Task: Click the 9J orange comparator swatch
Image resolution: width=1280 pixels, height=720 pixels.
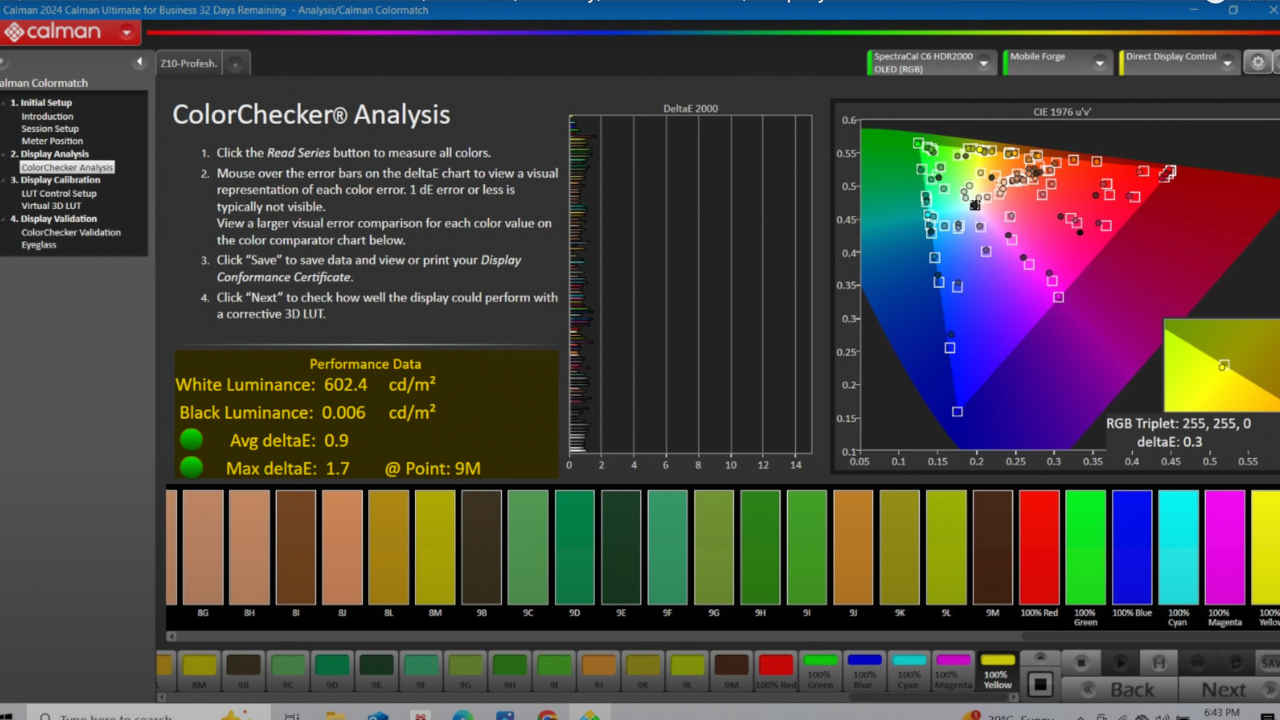Action: 853,547
